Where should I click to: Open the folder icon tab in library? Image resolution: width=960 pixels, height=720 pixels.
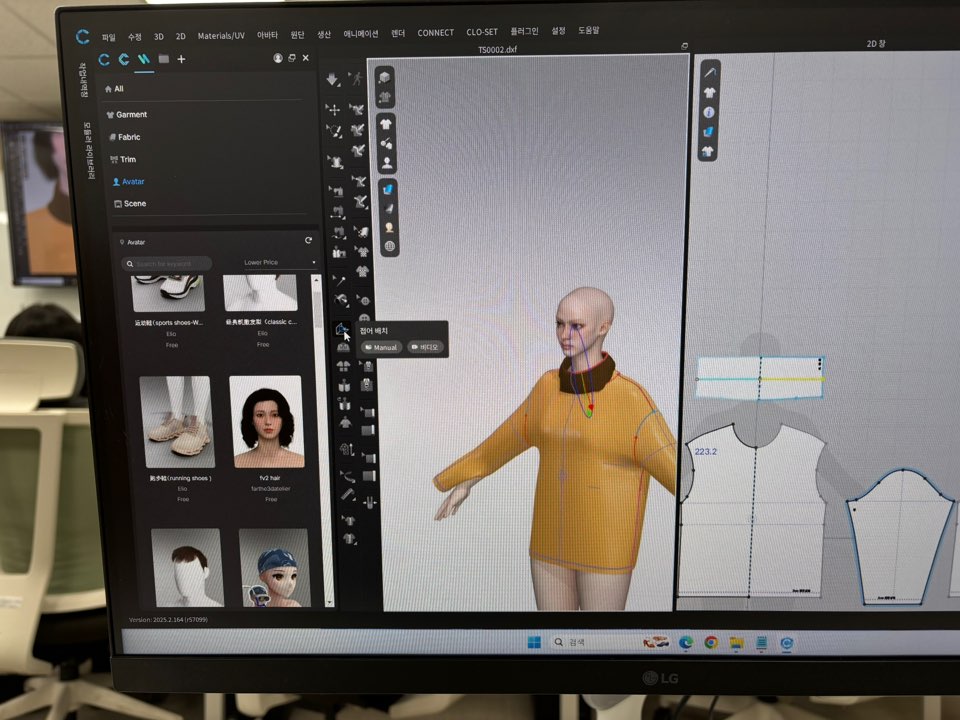click(x=163, y=59)
